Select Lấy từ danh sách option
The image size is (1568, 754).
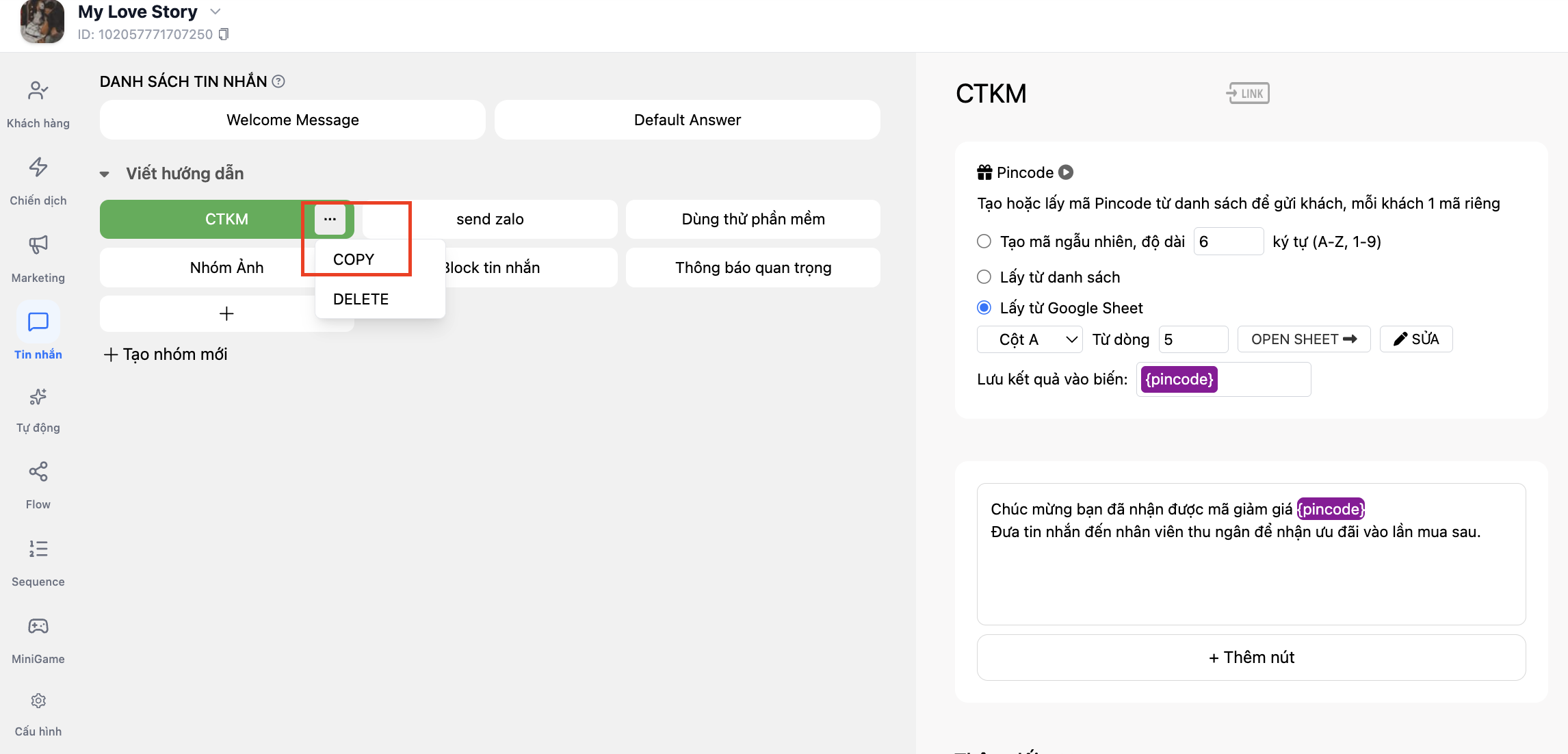click(x=984, y=277)
